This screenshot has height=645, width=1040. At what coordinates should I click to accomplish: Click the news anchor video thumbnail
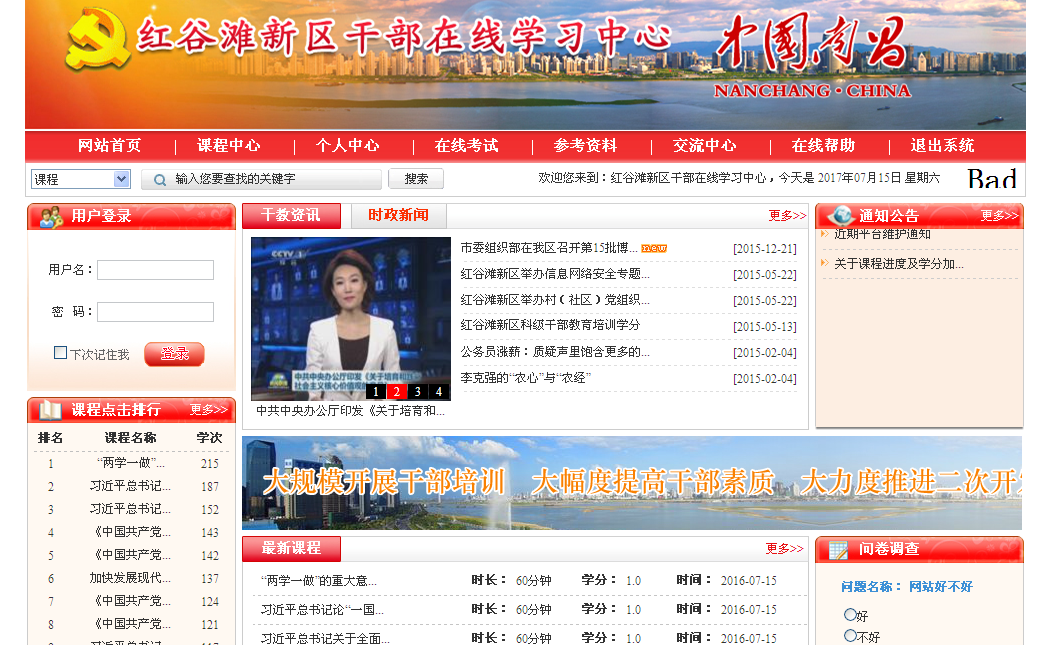[350, 315]
